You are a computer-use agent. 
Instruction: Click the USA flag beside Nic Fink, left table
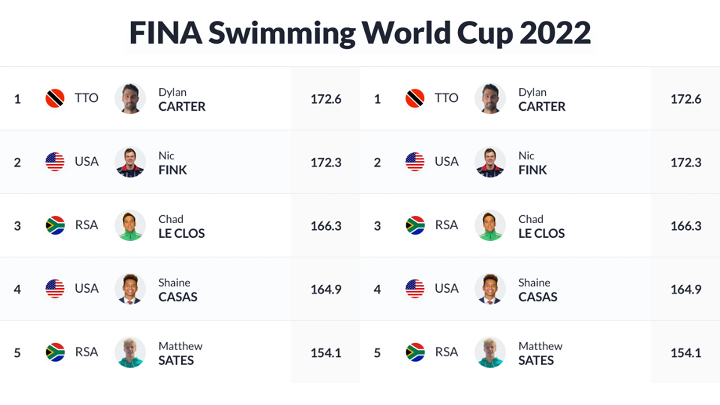55,162
